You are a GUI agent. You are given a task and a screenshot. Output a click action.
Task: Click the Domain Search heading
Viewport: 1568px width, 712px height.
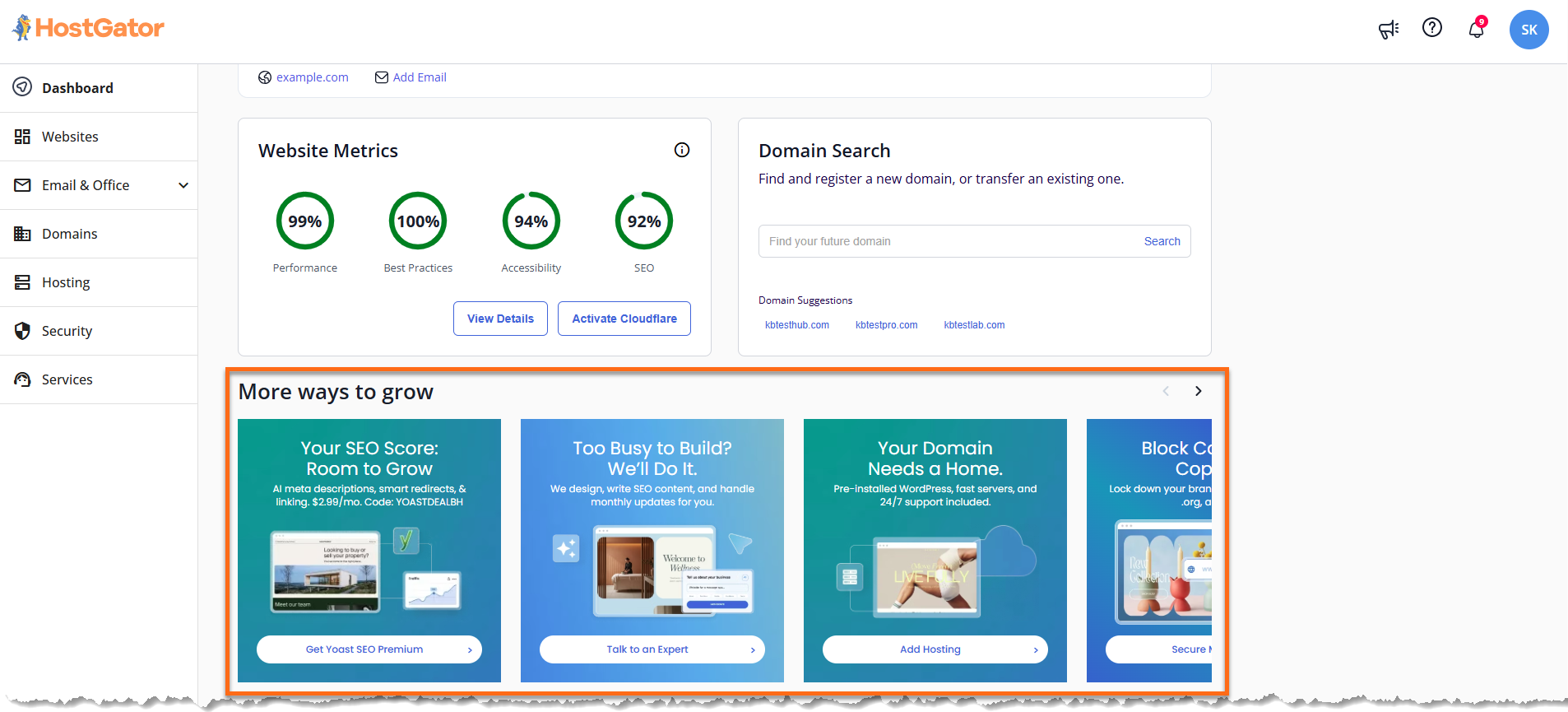click(x=824, y=151)
